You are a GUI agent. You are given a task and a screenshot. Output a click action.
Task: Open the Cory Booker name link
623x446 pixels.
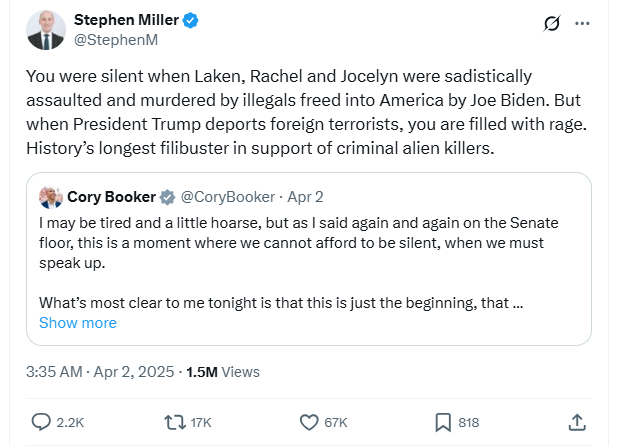tap(110, 196)
